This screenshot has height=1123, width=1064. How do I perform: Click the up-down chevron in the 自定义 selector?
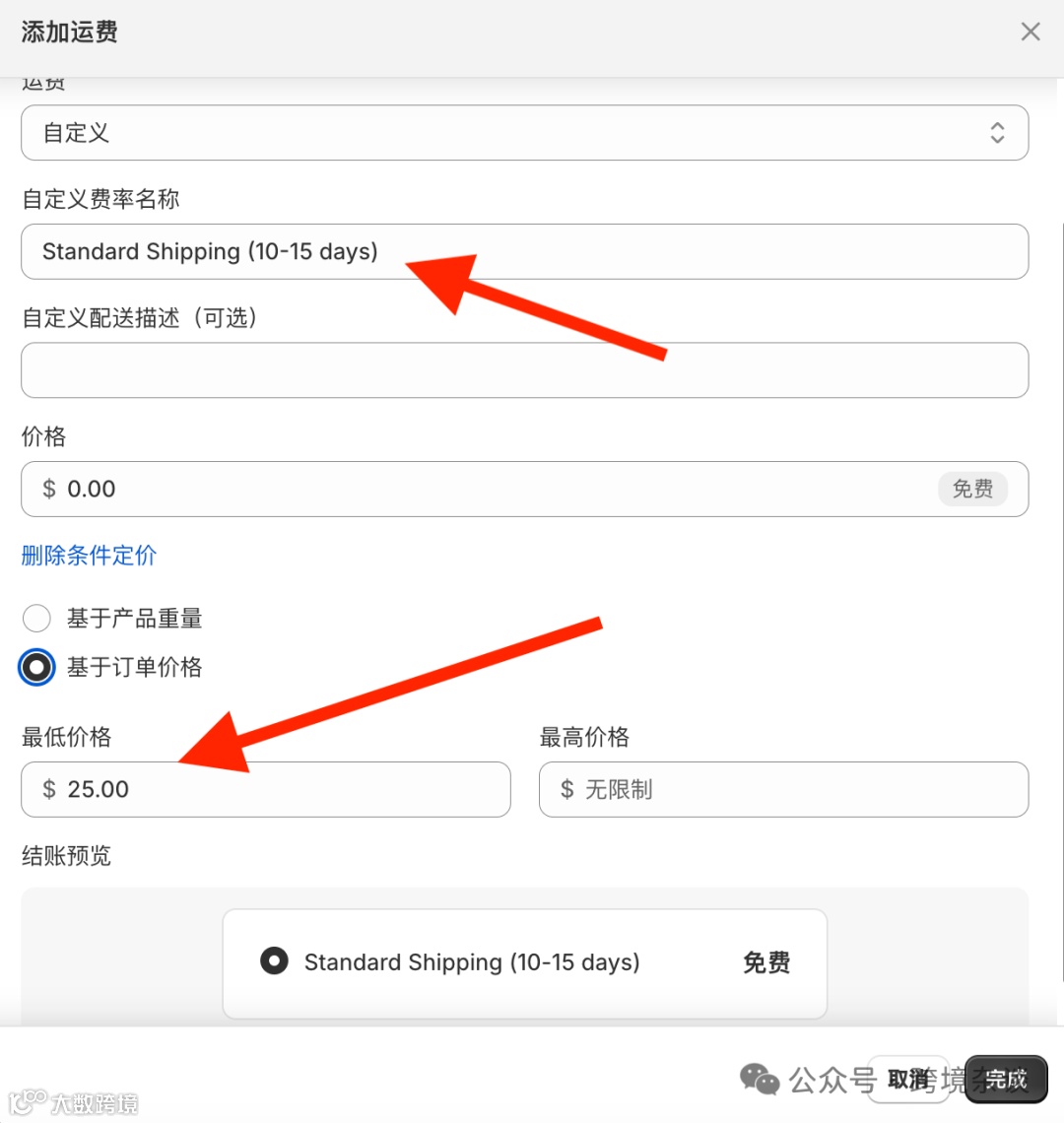[x=997, y=133]
